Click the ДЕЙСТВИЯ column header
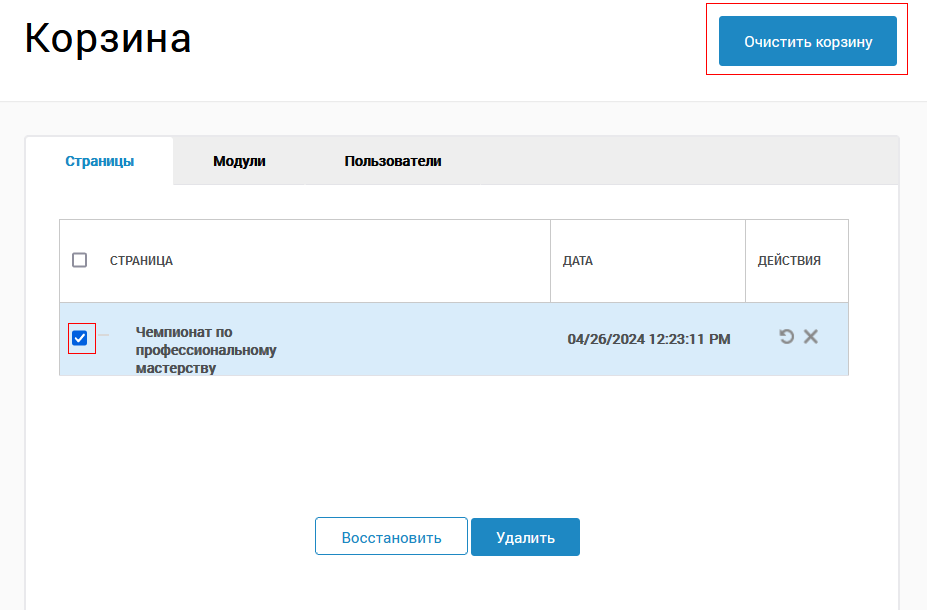 (789, 261)
